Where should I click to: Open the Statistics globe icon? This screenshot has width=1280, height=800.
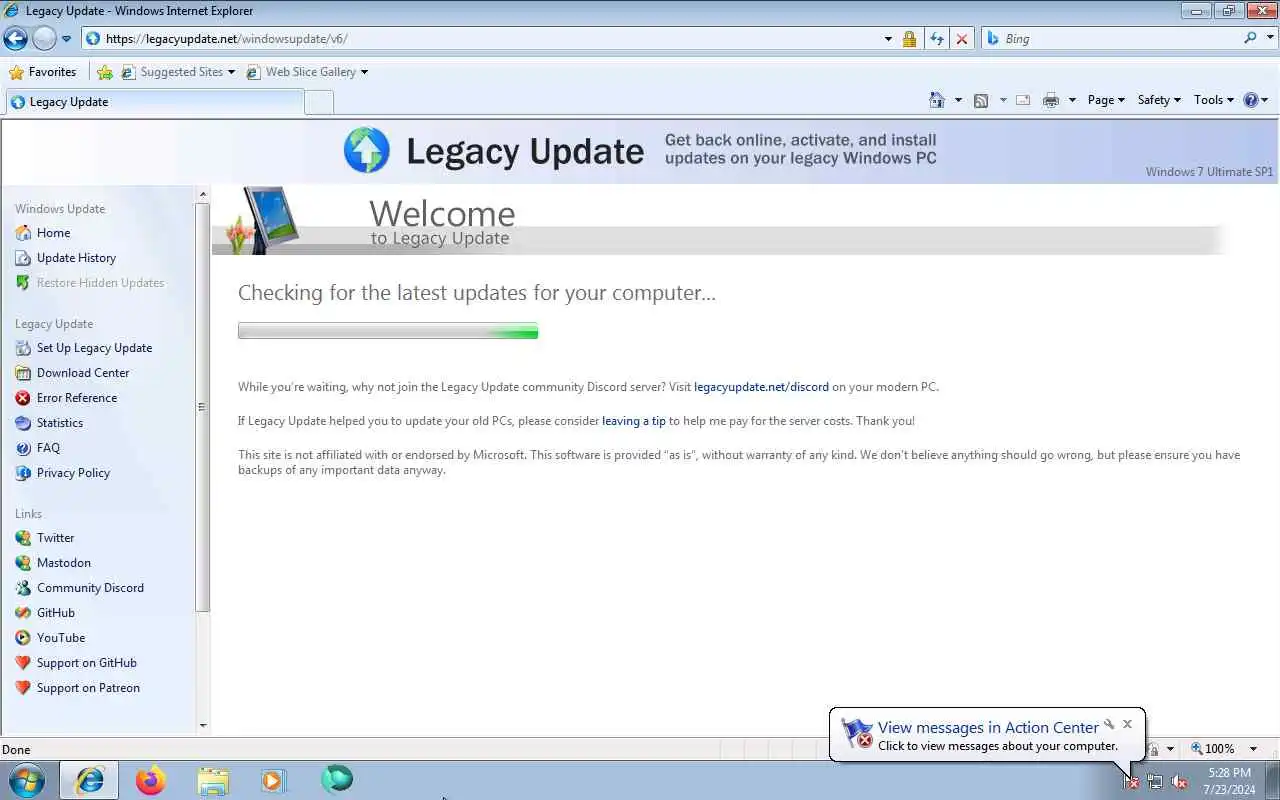pyautogui.click(x=23, y=423)
